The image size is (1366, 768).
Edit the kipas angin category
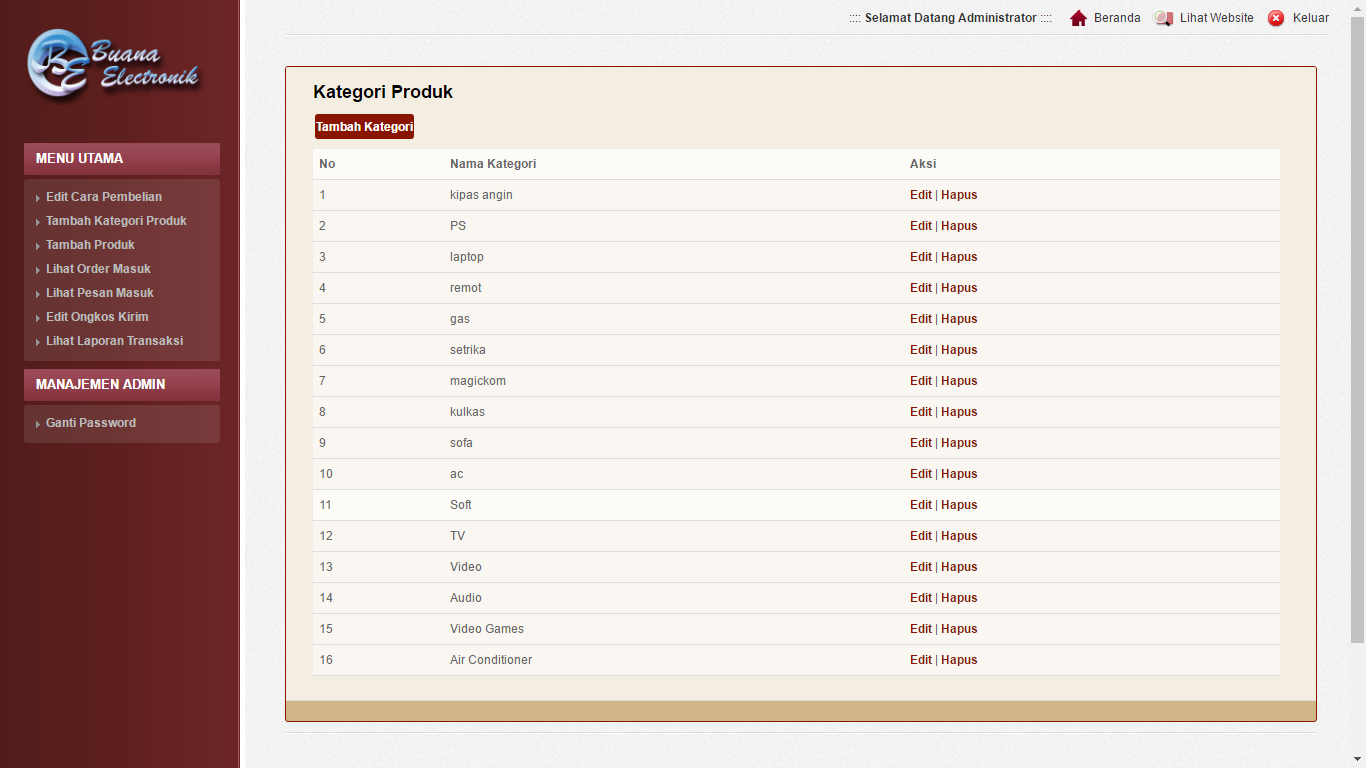tap(921, 195)
